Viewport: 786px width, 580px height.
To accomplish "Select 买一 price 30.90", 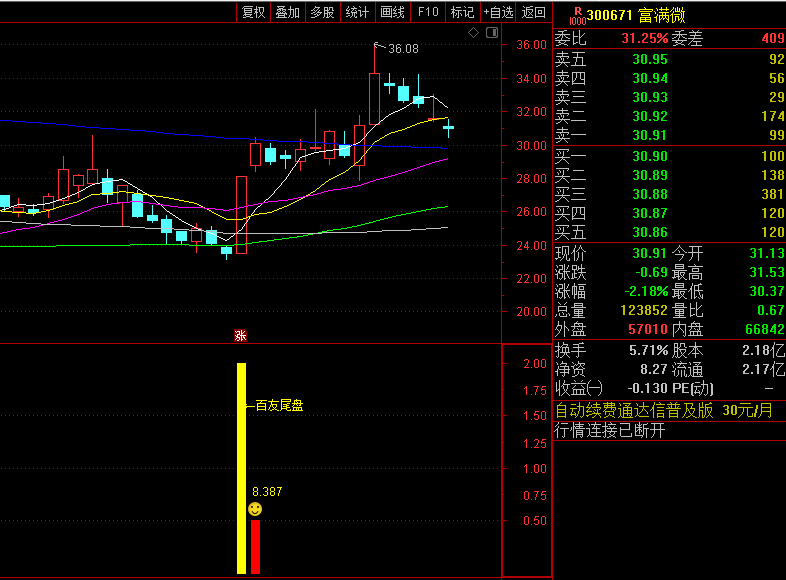I will click(x=650, y=156).
